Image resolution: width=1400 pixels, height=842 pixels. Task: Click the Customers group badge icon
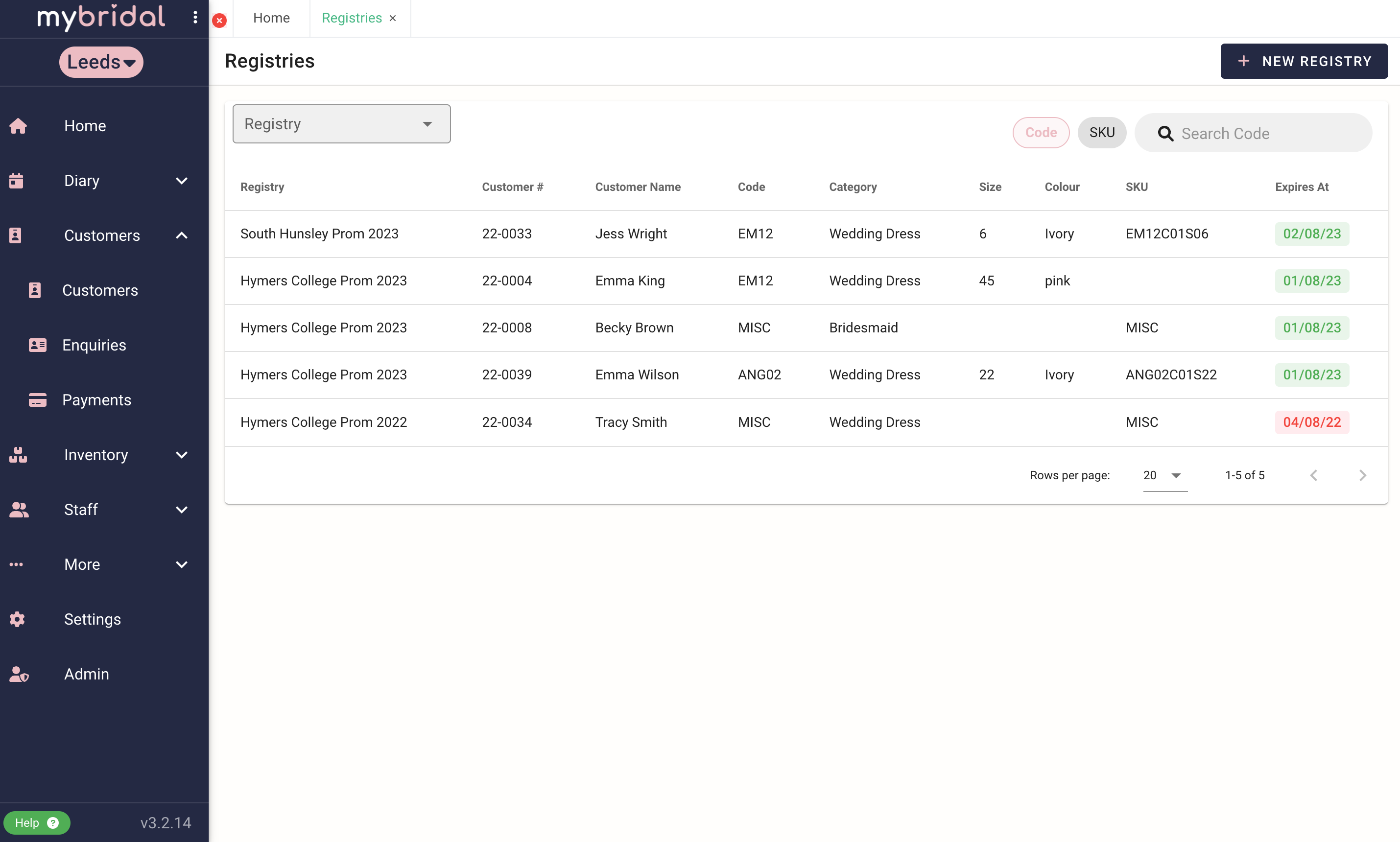tap(15, 235)
